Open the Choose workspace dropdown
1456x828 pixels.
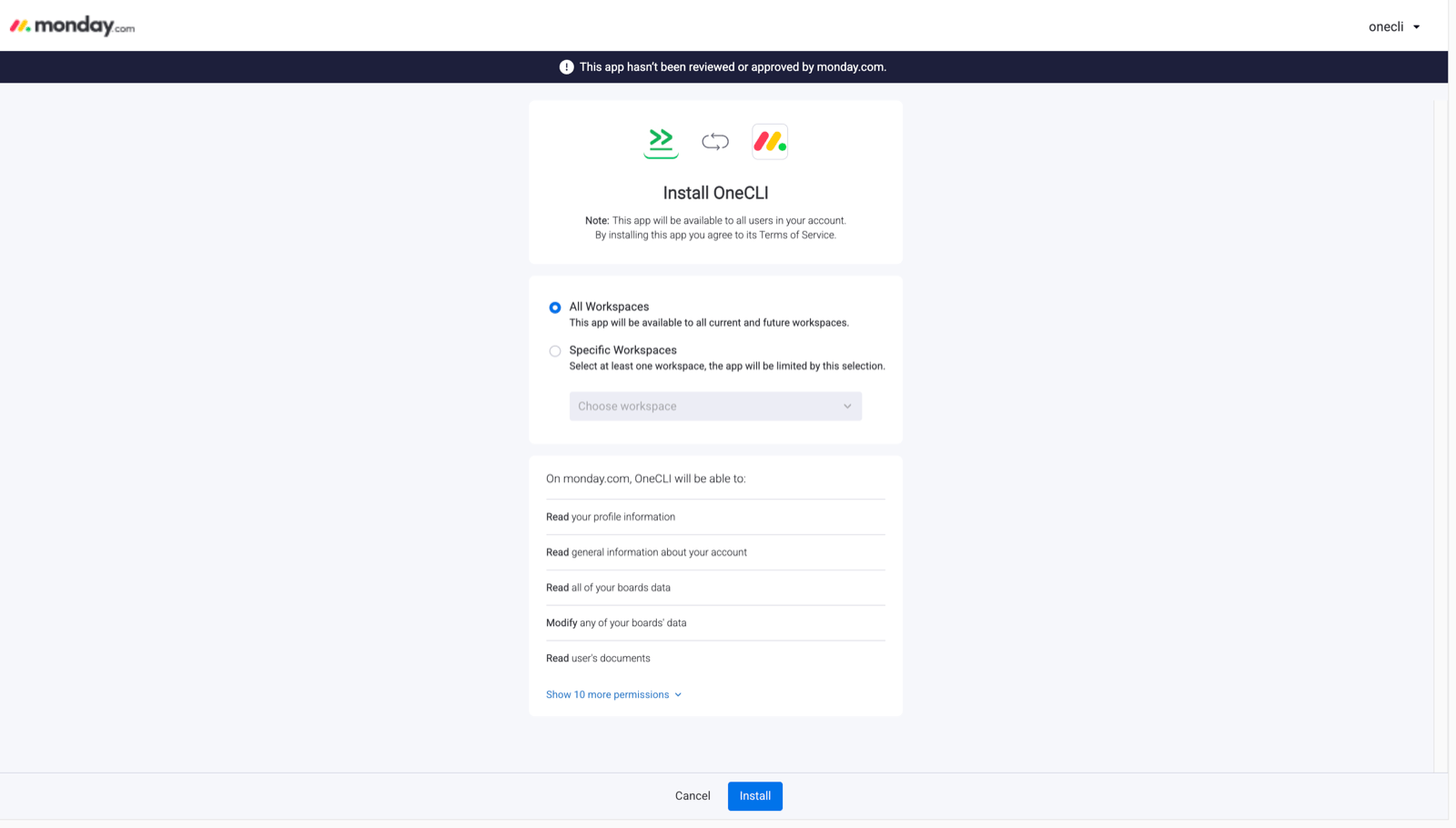pos(715,407)
